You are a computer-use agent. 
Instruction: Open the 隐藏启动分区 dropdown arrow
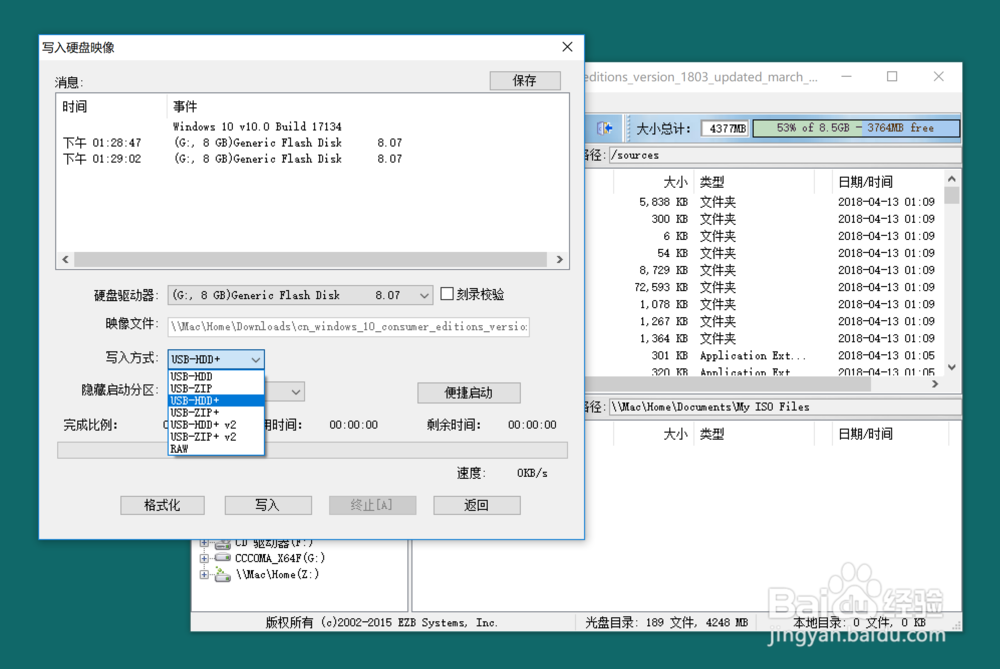[x=296, y=392]
